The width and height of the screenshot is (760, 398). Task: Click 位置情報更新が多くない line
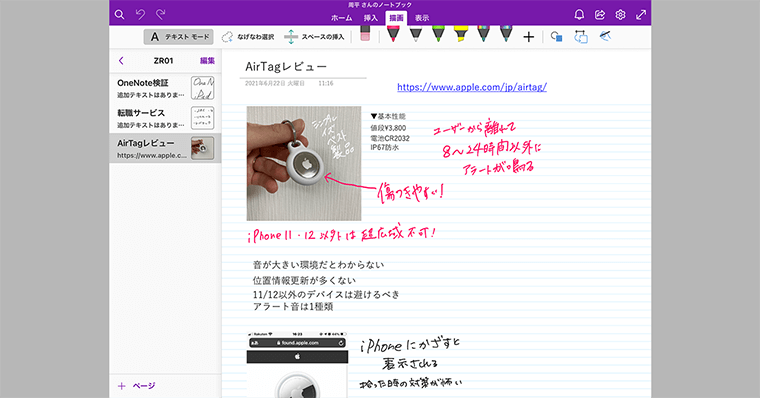pos(304,280)
